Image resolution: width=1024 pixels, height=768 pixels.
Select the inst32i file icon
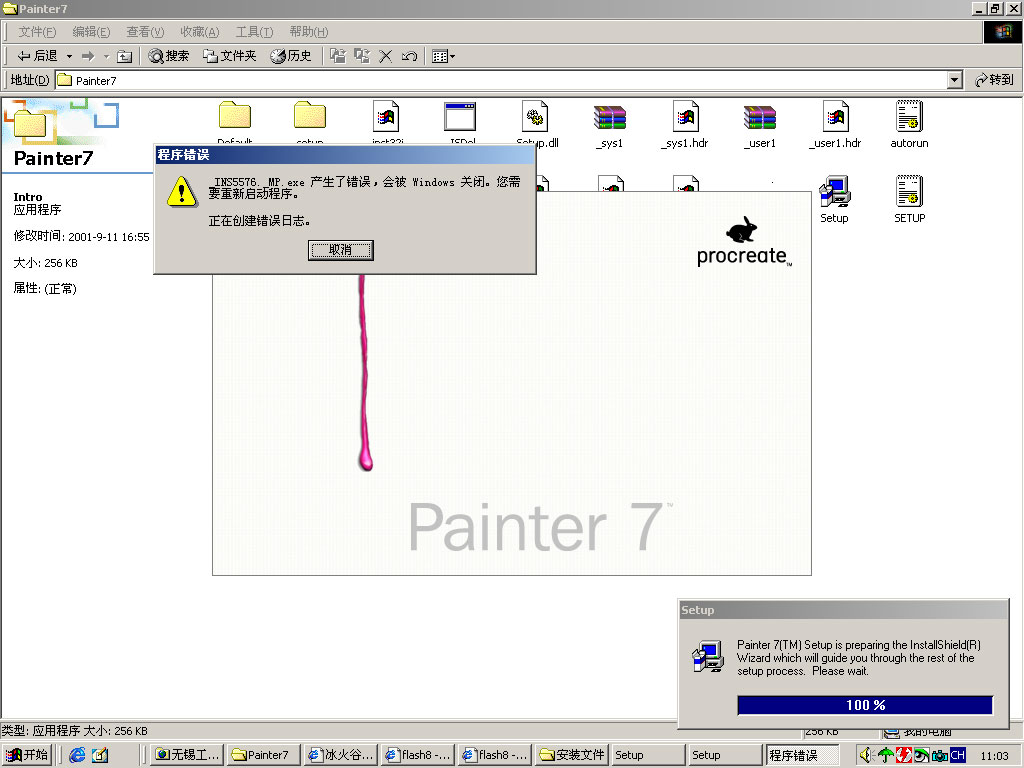(386, 116)
